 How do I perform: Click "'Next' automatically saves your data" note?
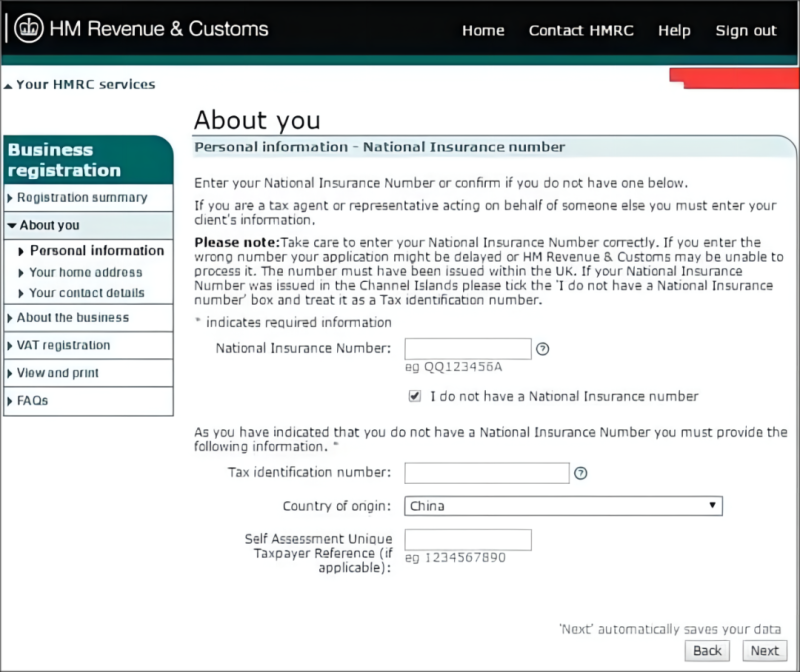pyautogui.click(x=670, y=629)
